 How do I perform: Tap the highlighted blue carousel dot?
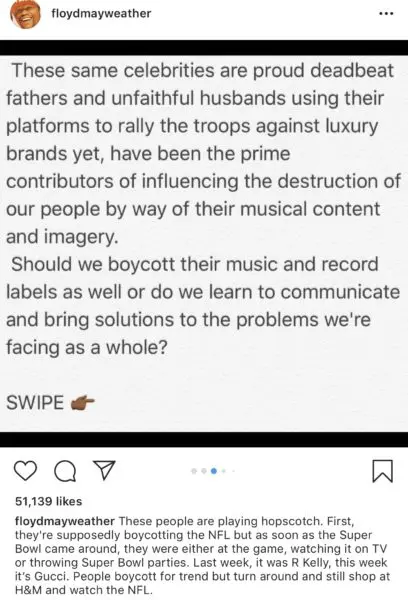tap(214, 471)
